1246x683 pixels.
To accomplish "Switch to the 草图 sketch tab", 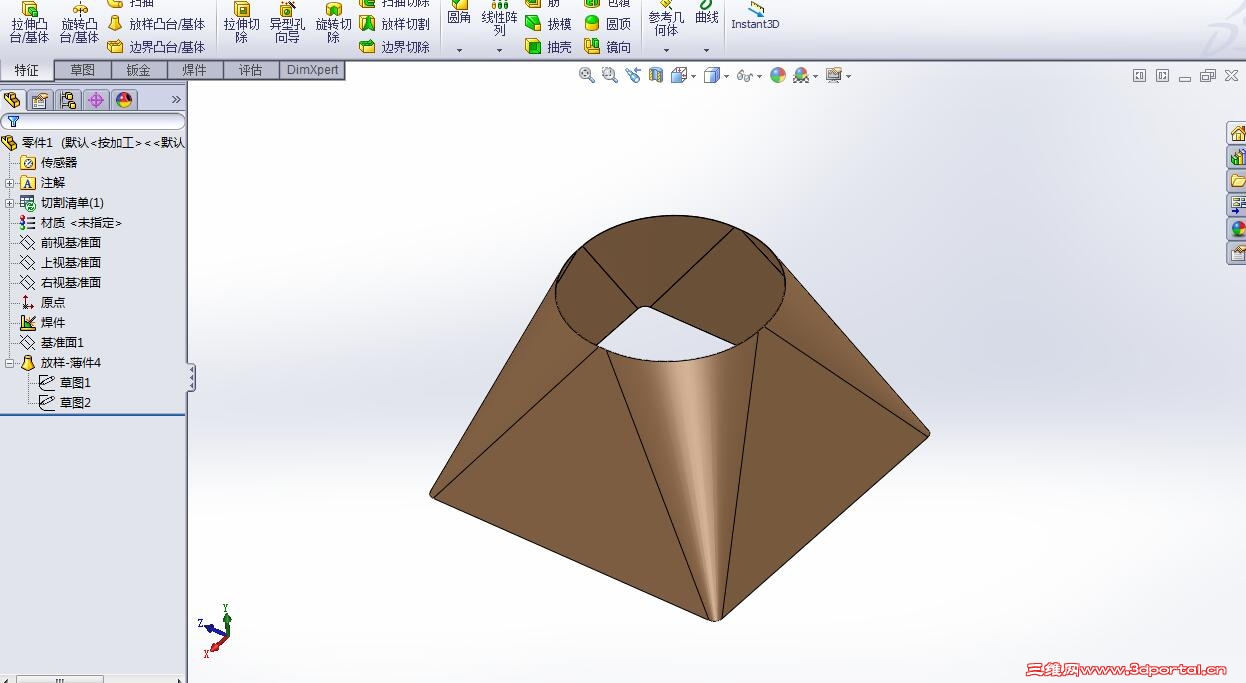I will (82, 70).
